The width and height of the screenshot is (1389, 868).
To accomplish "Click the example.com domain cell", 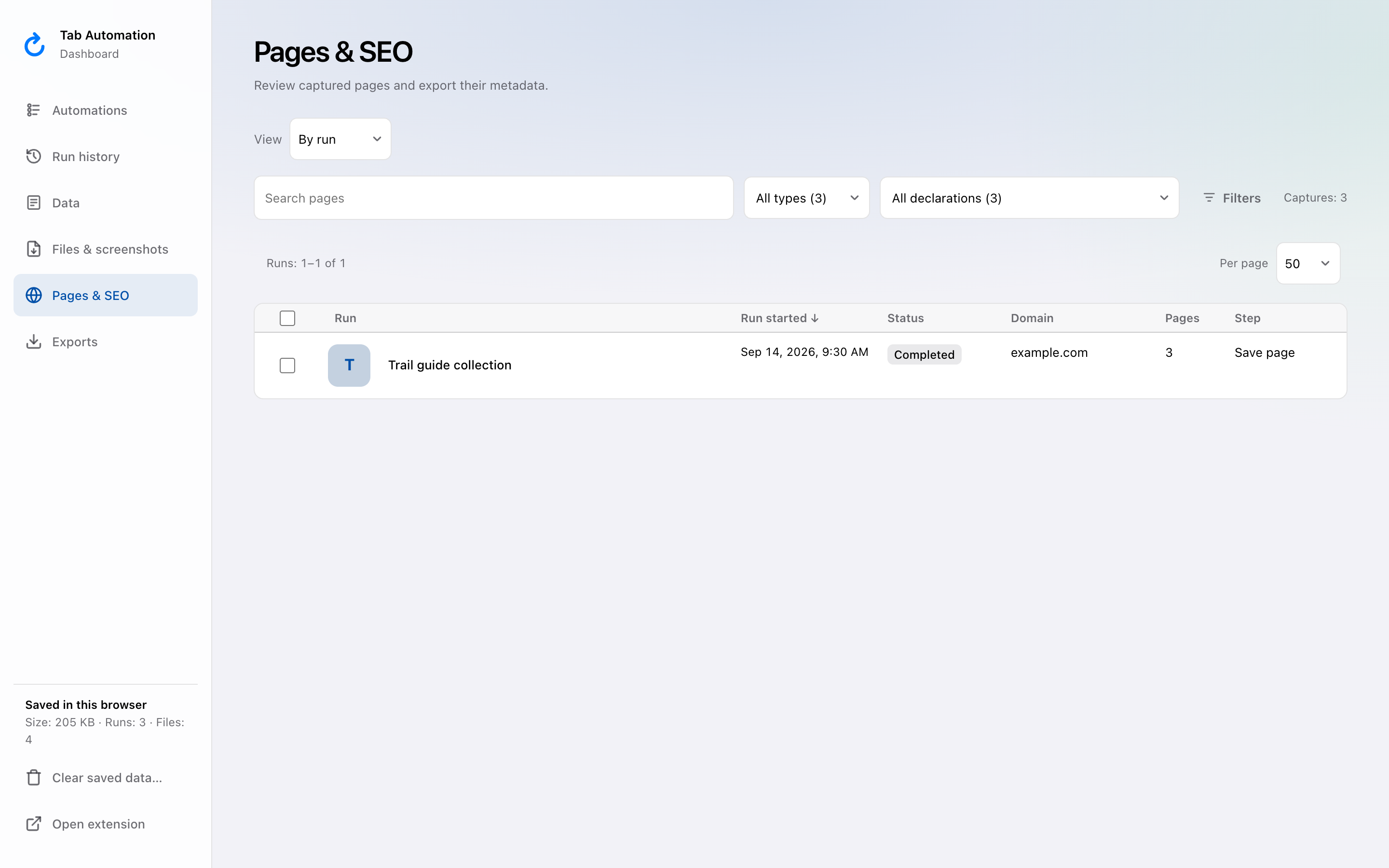I will click(x=1049, y=353).
